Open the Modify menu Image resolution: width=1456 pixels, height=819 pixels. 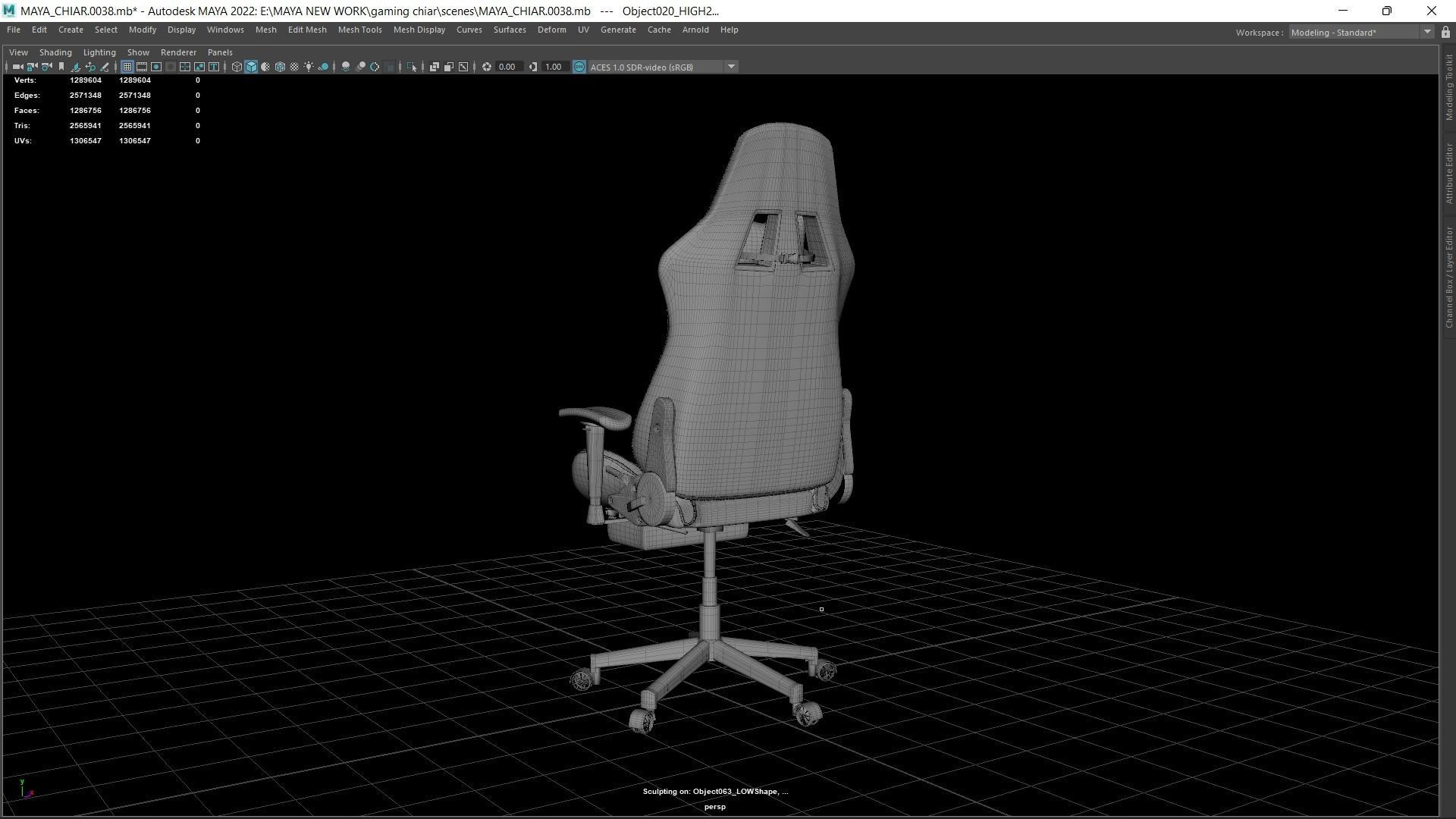click(143, 30)
